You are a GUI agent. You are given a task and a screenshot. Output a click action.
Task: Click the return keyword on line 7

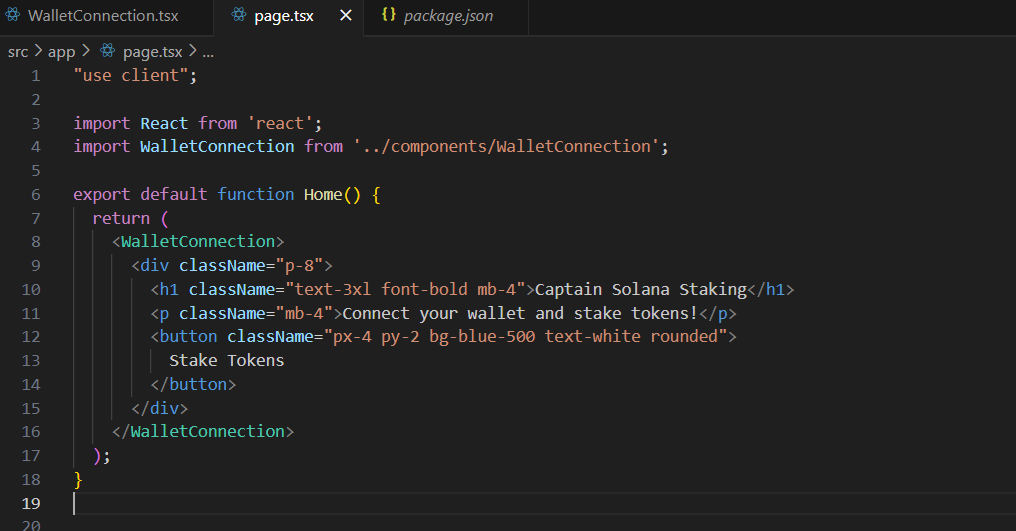121,218
